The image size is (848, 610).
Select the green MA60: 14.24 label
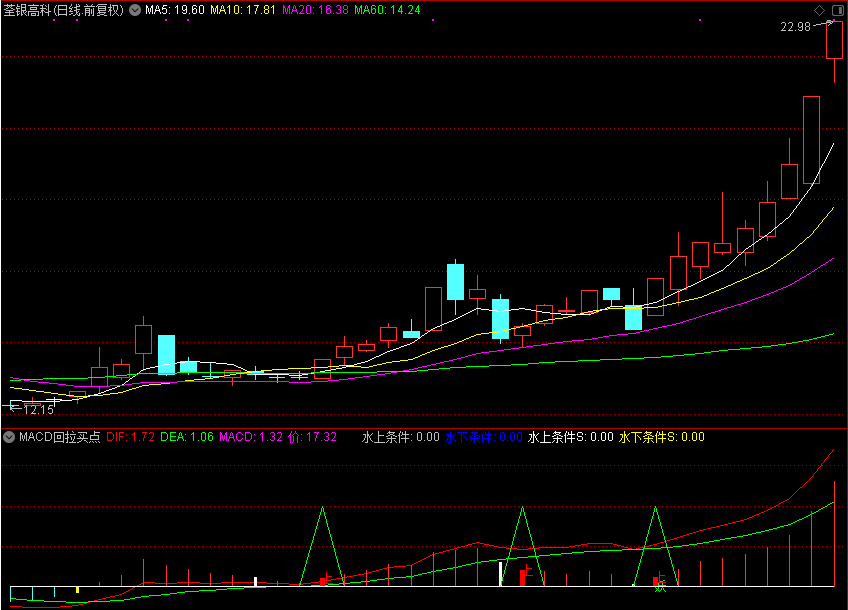click(x=387, y=10)
